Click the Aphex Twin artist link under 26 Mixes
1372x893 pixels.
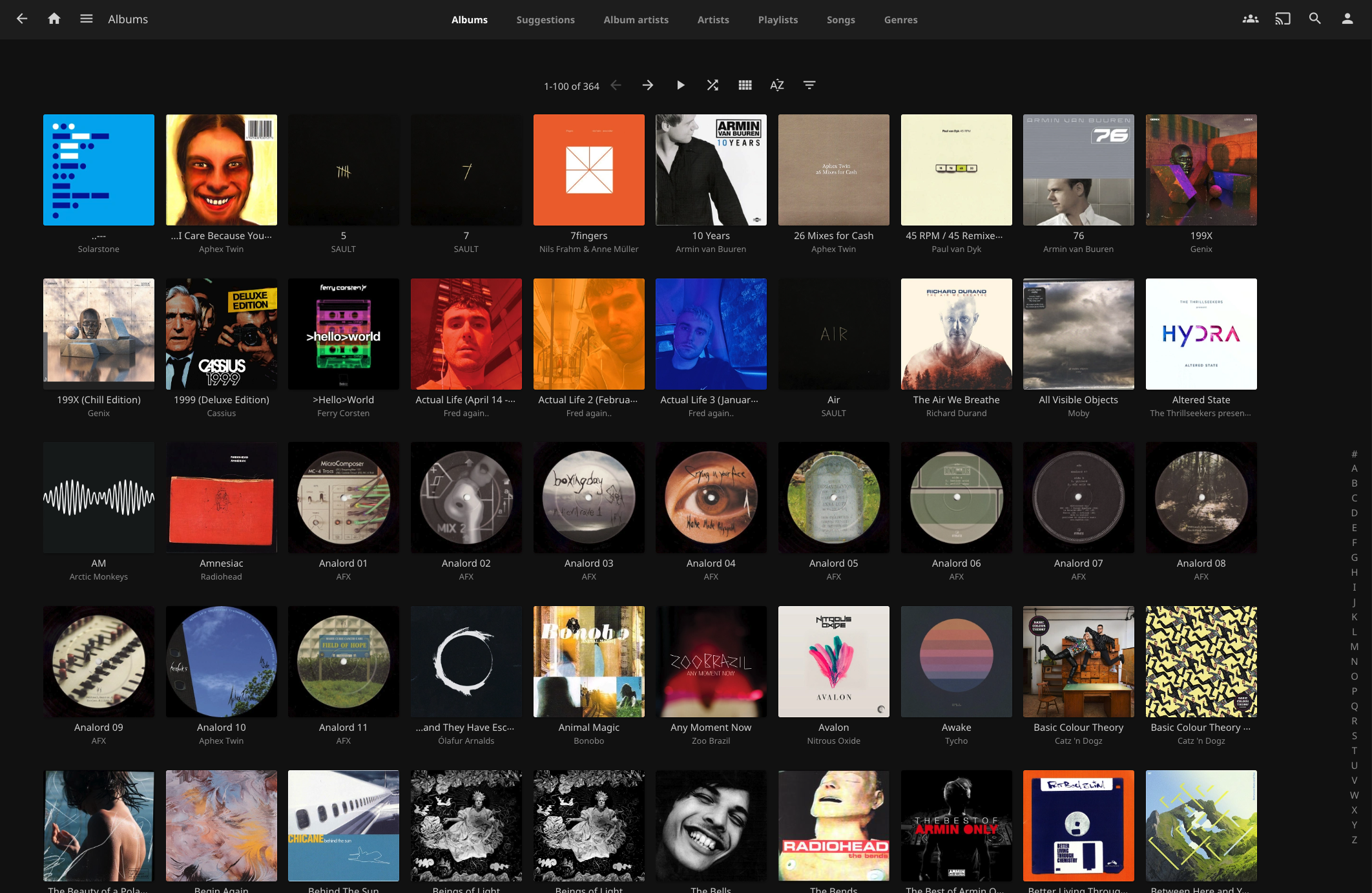[x=834, y=249]
